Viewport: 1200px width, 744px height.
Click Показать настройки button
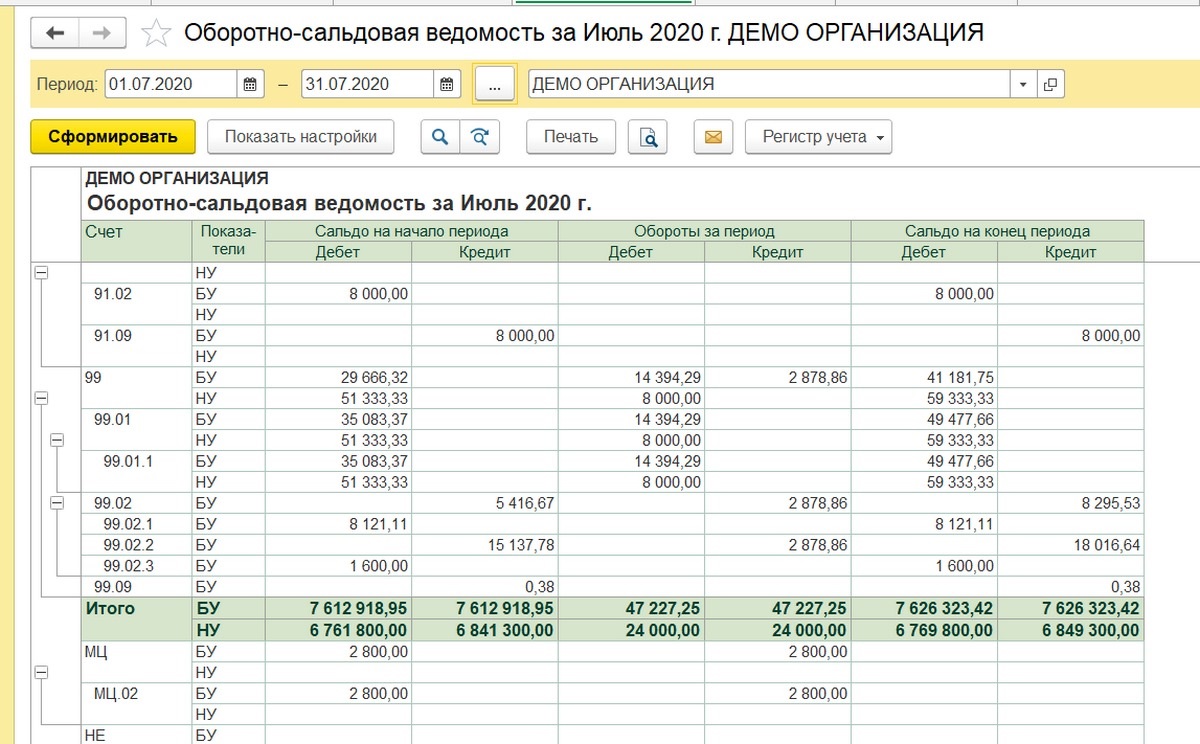pos(301,137)
